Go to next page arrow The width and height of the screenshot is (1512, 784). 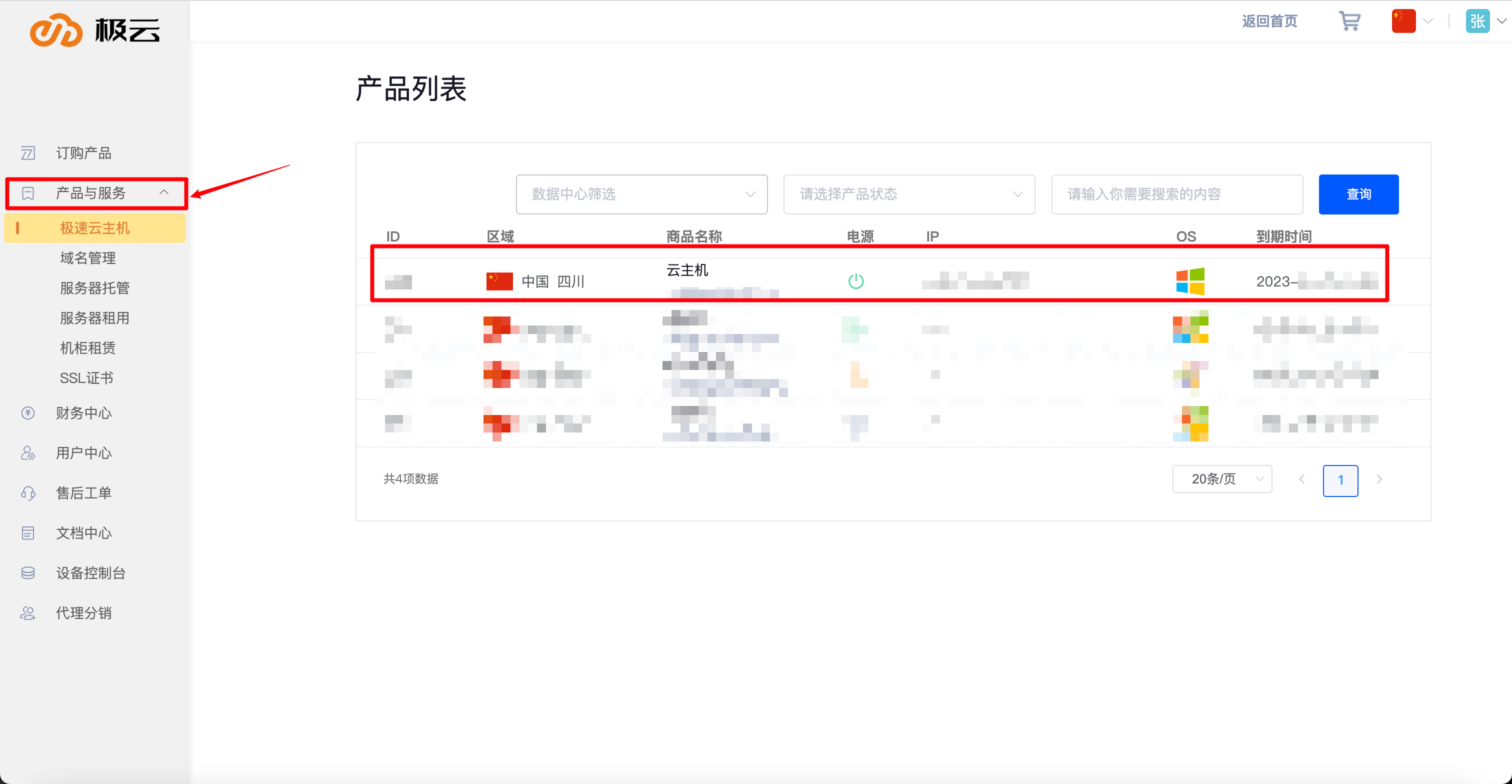1379,479
